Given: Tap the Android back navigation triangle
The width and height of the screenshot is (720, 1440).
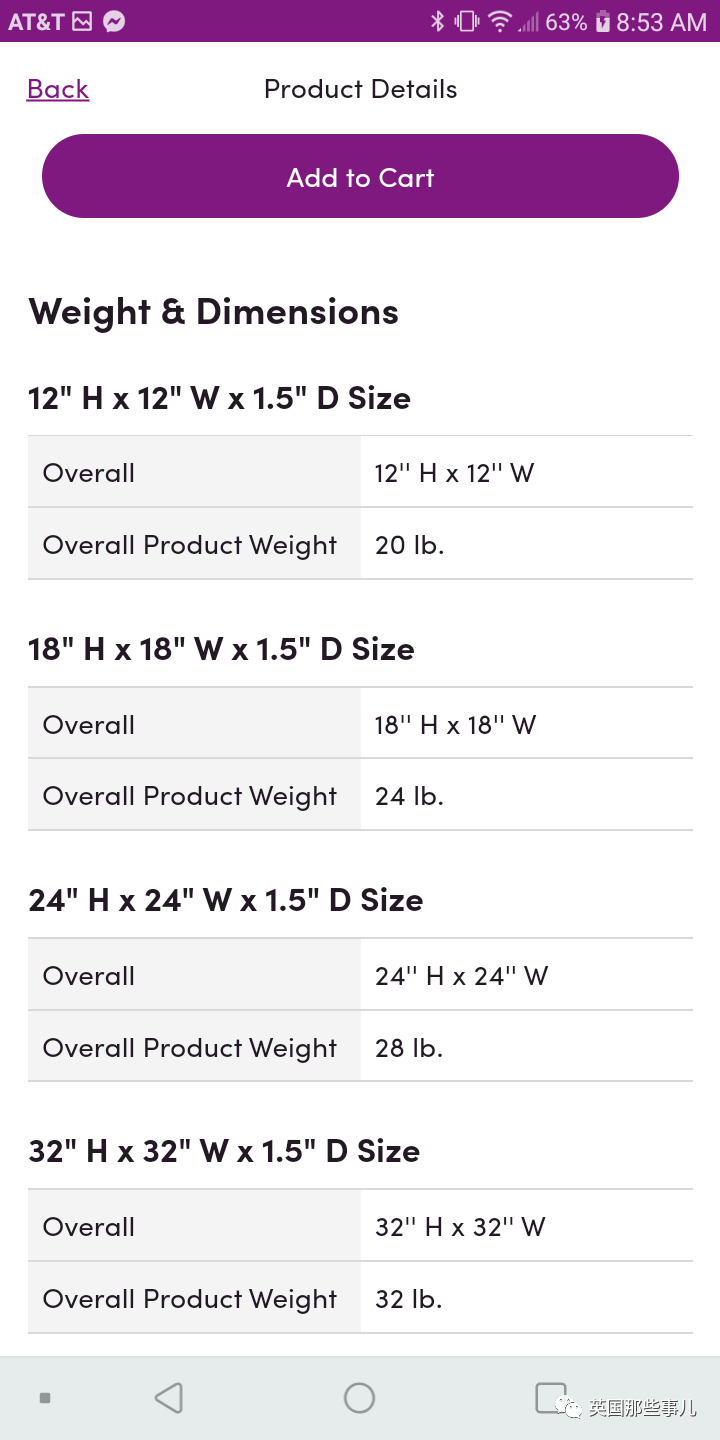Looking at the screenshot, I should tap(169, 1397).
